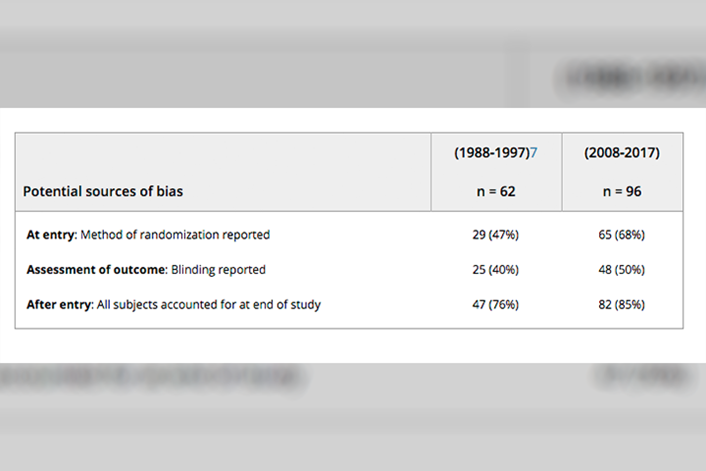The width and height of the screenshot is (706, 471).
Task: Click the (1988-1997) column header
Action: pyautogui.click(x=491, y=153)
